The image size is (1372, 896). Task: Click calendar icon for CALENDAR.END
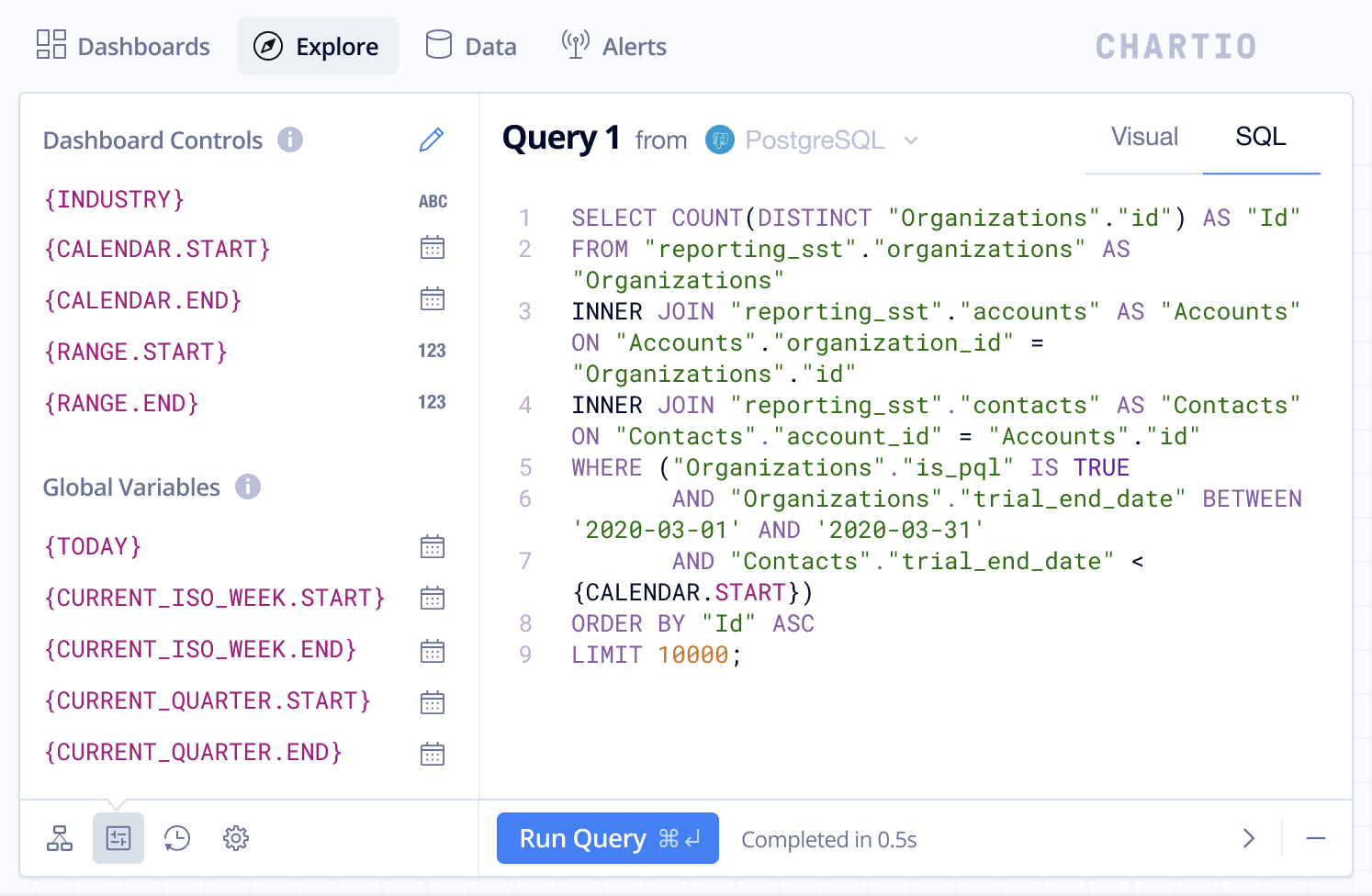[x=433, y=299]
